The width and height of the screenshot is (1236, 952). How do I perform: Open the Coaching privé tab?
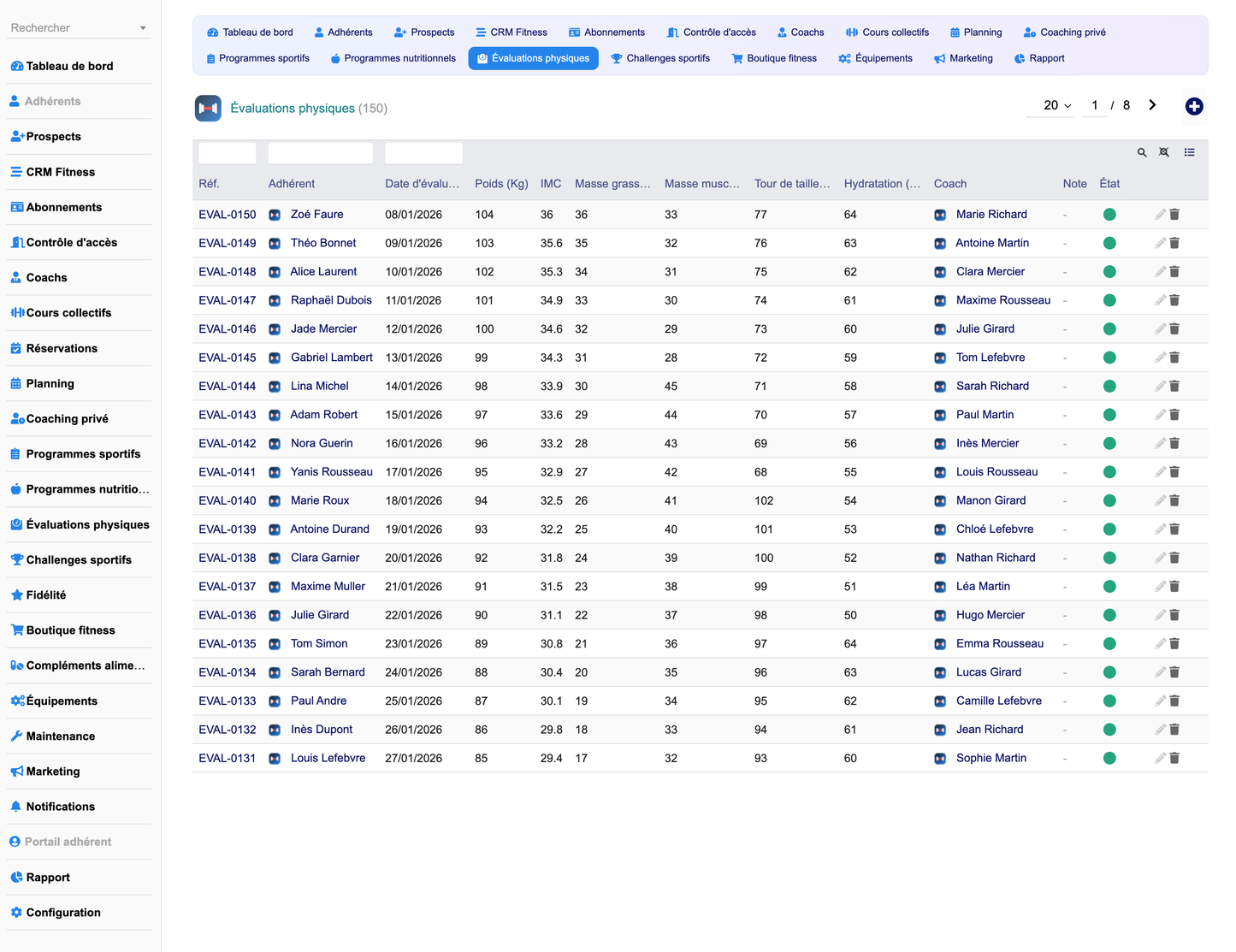(x=1064, y=33)
